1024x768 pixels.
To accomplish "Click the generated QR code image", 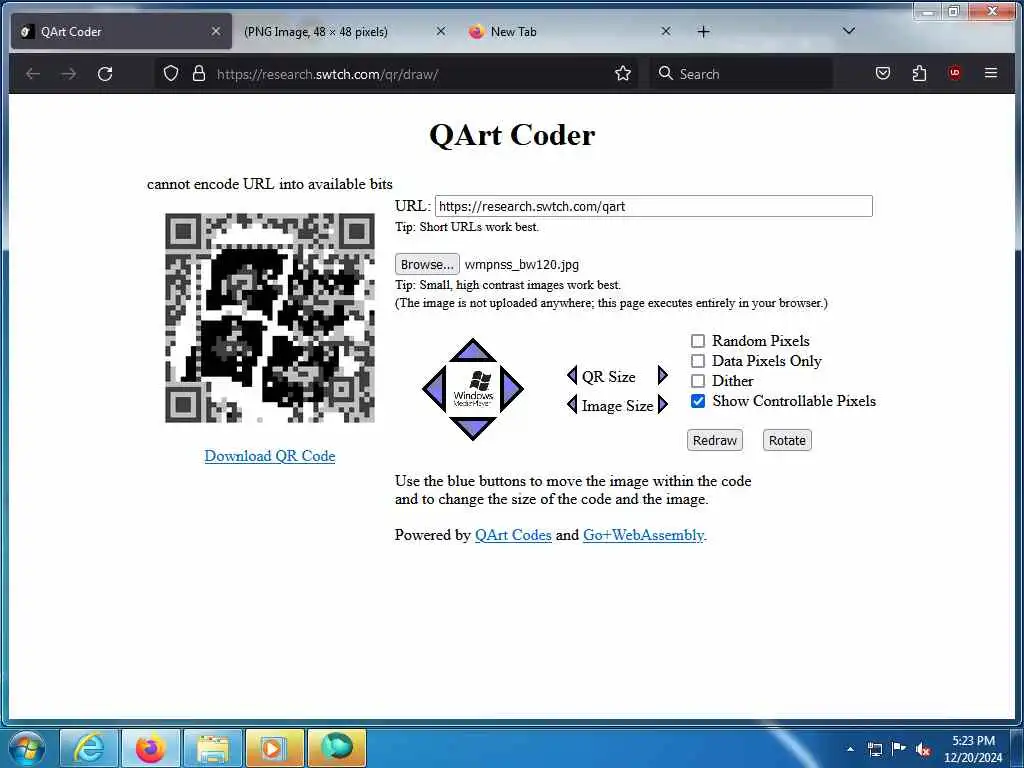I will click(x=270, y=318).
